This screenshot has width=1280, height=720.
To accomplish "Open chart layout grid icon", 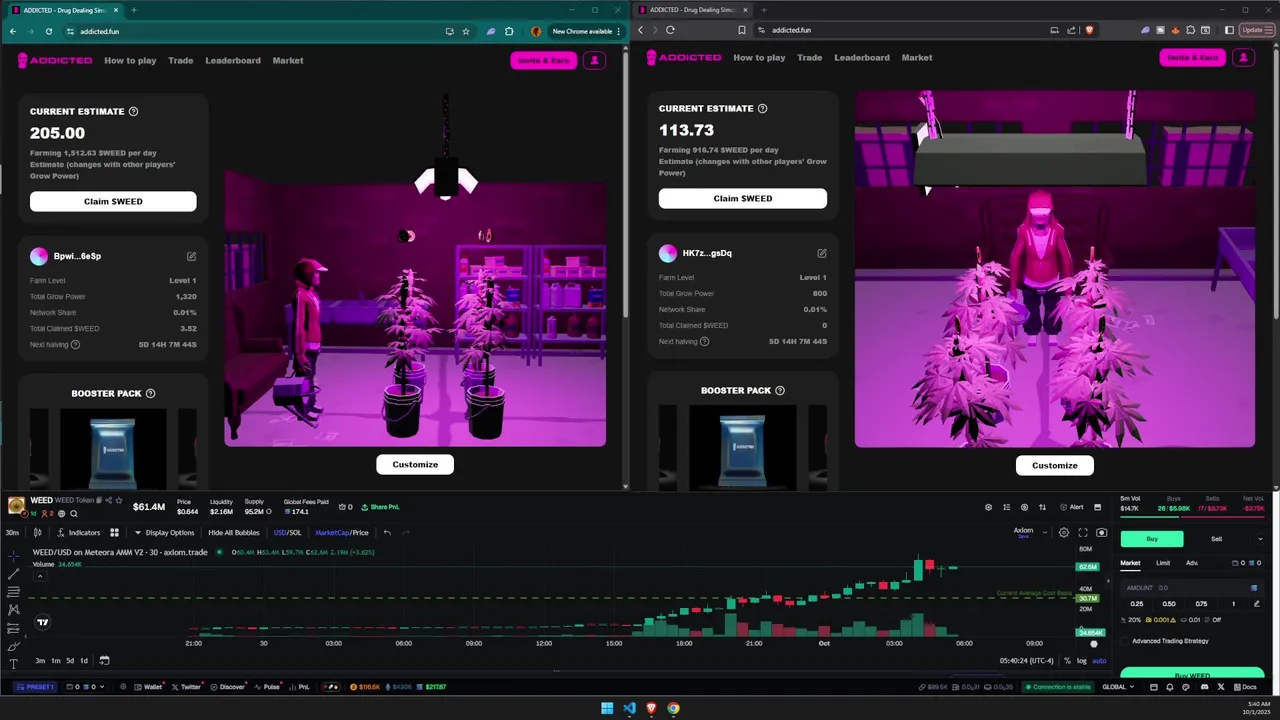I will [114, 533].
